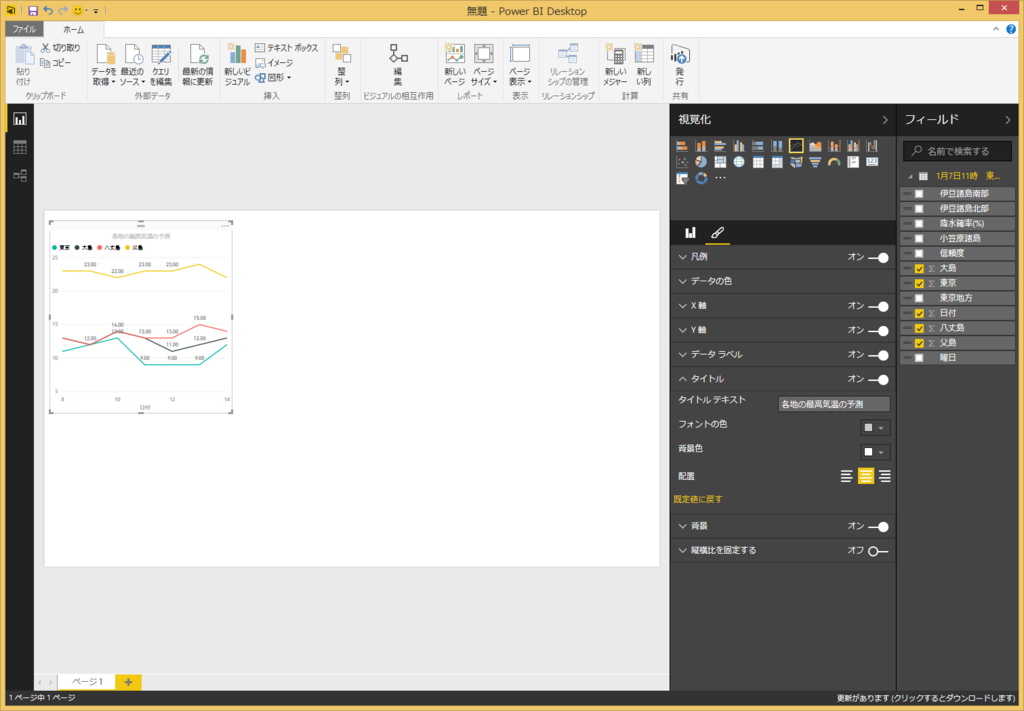1024x711 pixels.
Task: Open the Format paintbrush tab
Action: coord(717,232)
